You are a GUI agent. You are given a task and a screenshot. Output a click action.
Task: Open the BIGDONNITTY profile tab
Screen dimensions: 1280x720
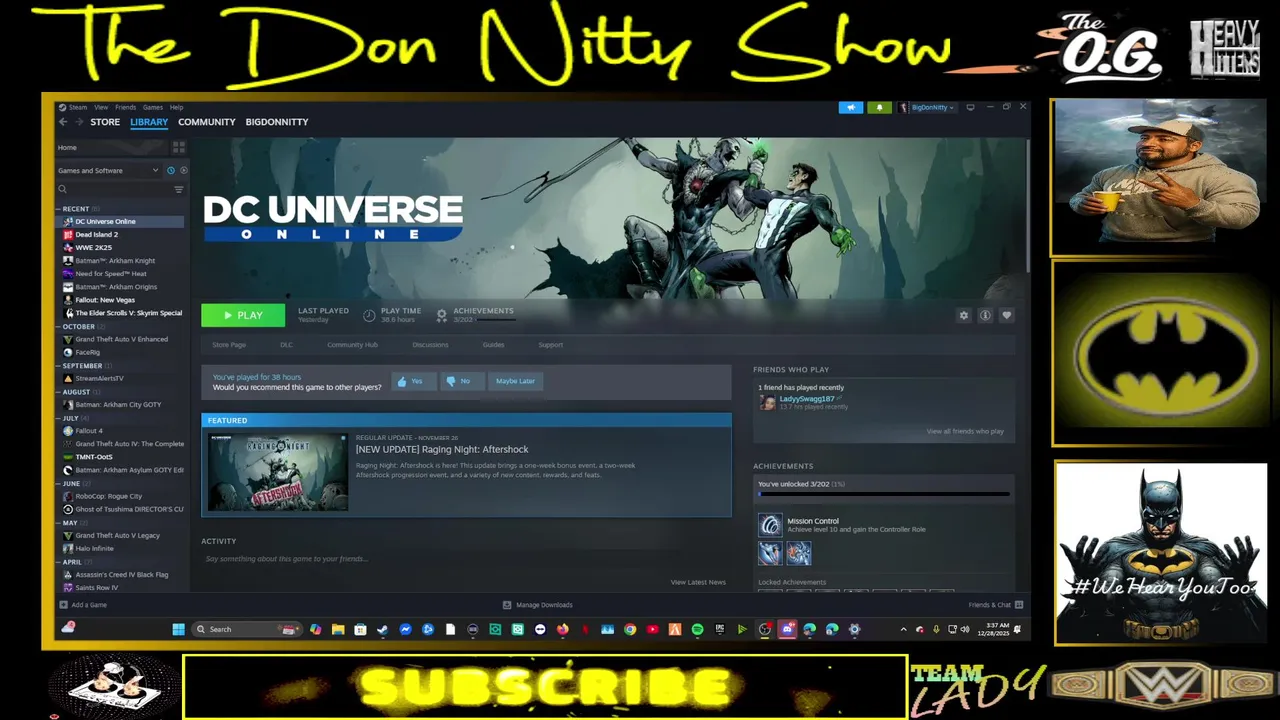[x=277, y=122]
